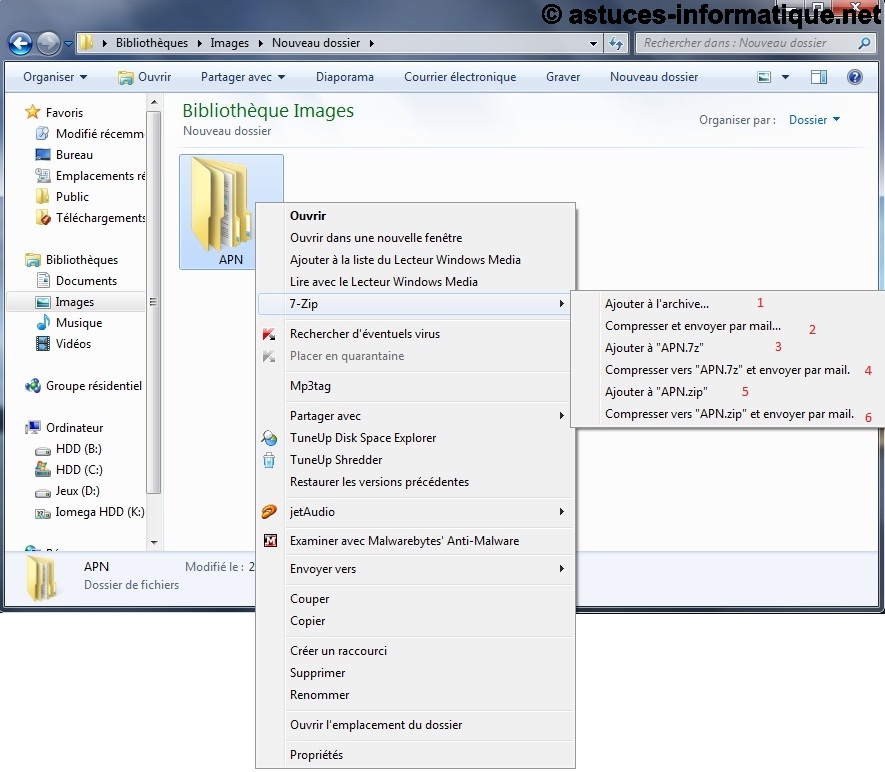Screen dimensions: 885x772
Task: Click the Public folder icon
Action: tap(43, 196)
